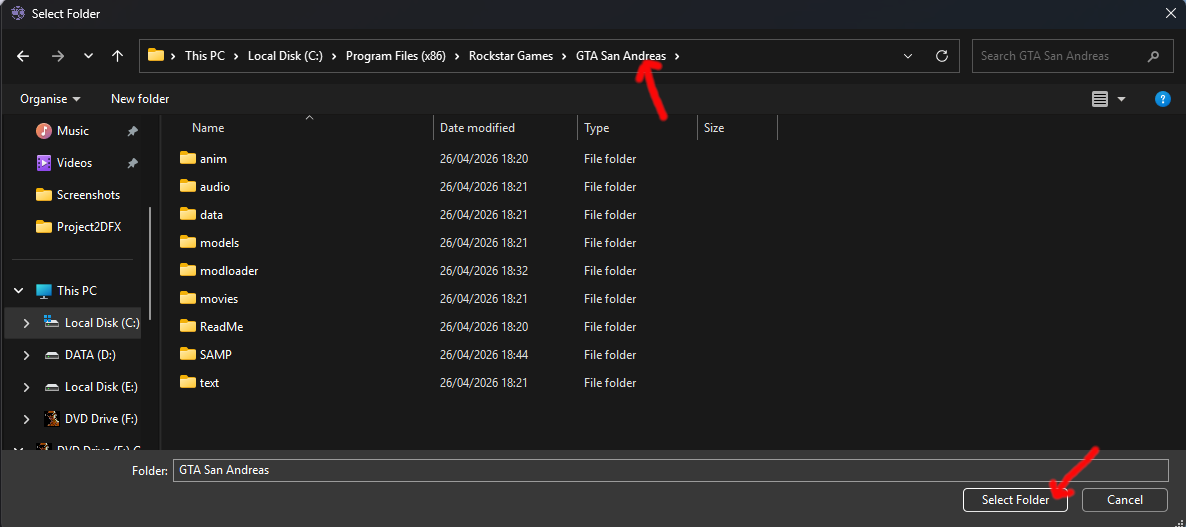Open Music in the sidebar
This screenshot has height=527, width=1186.
[73, 131]
